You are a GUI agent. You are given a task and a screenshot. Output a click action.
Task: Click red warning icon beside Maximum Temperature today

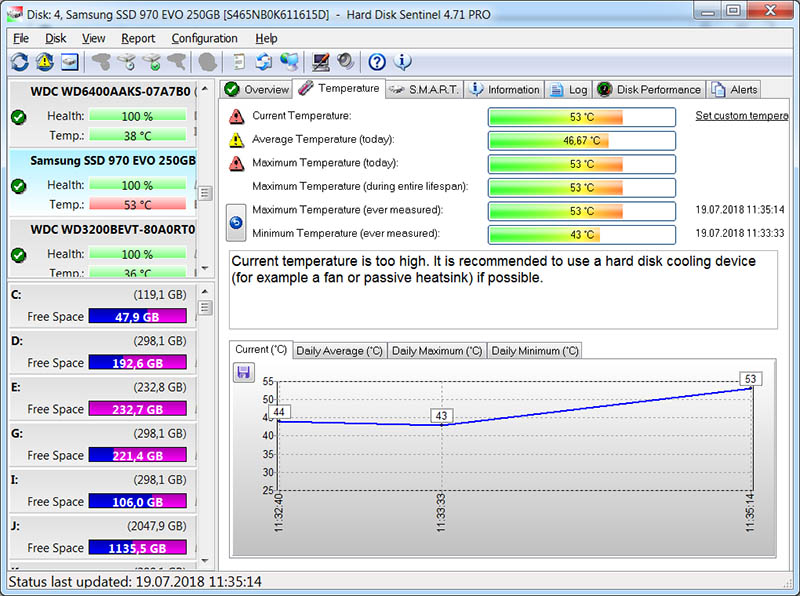[236, 163]
